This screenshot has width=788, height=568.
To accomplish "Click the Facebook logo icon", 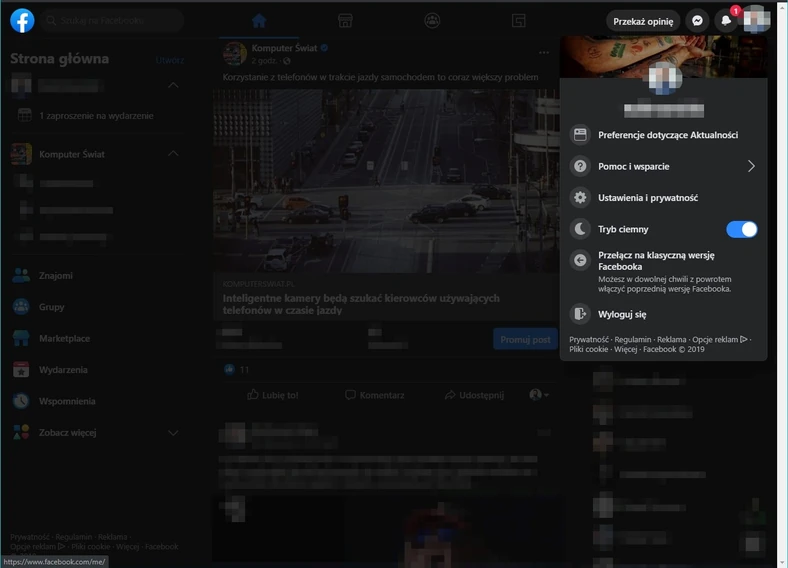I will (22, 21).
